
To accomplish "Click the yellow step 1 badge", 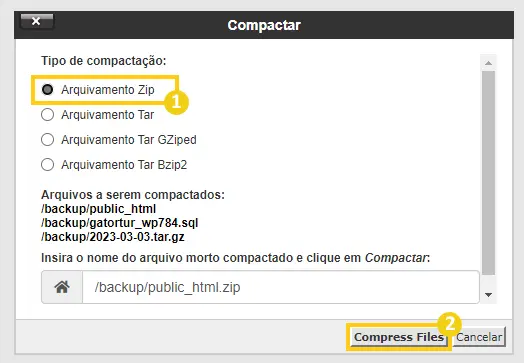I will point(176,102).
